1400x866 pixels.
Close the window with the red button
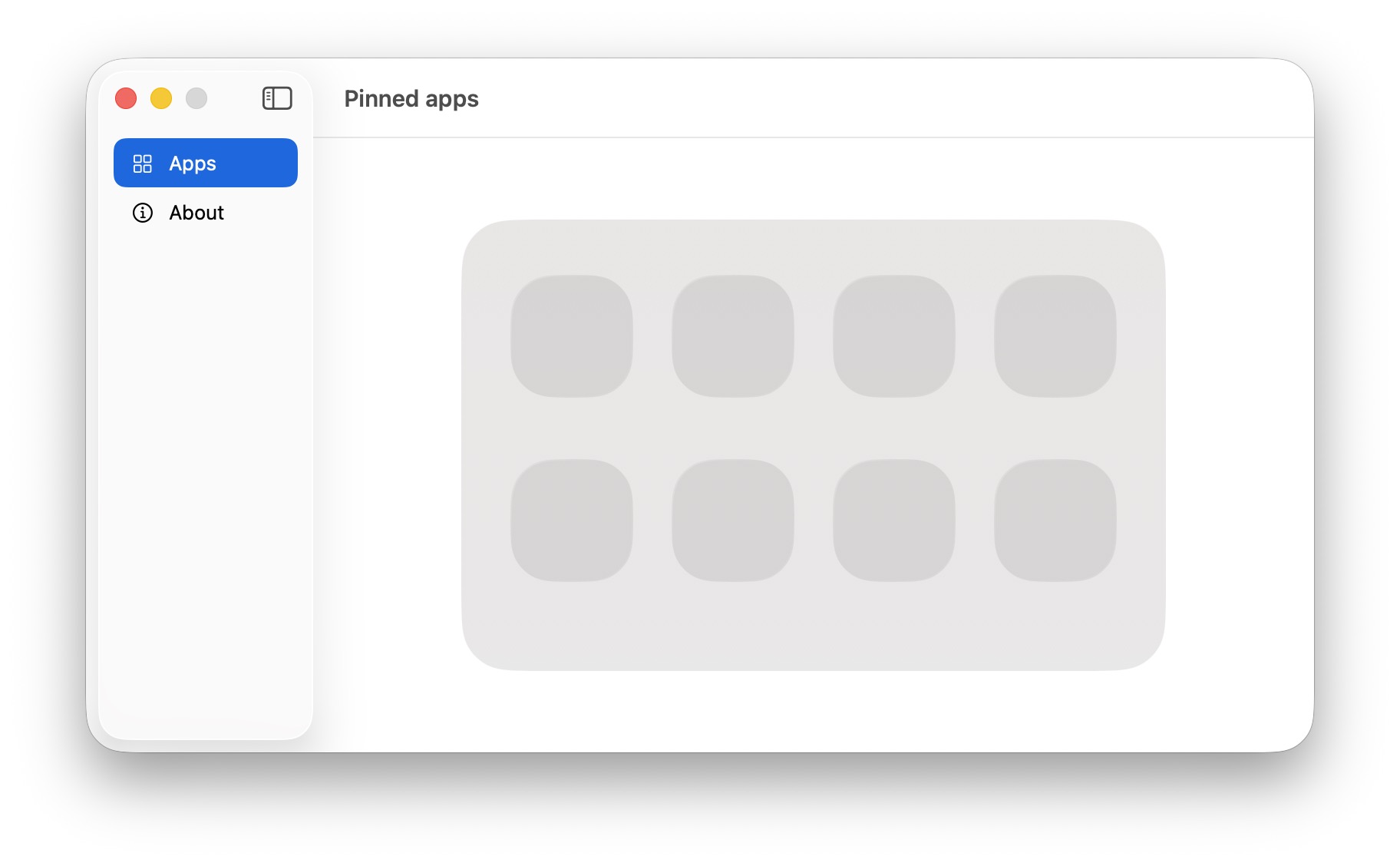pos(126,98)
